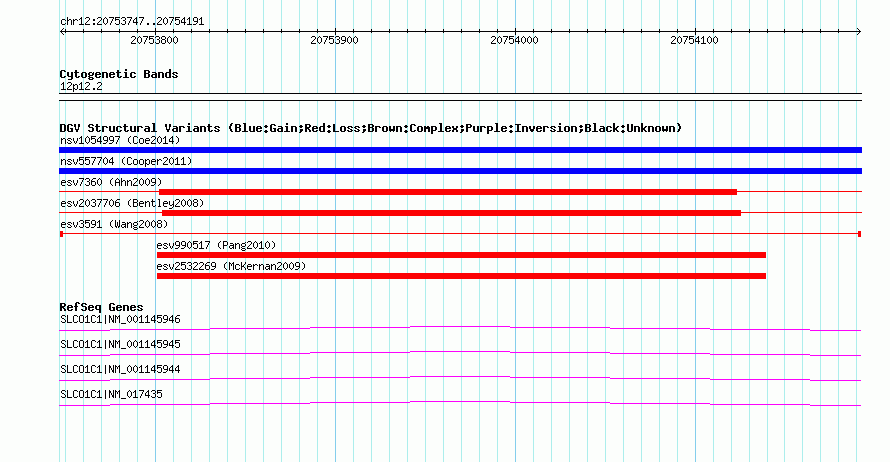Click ruler position 20753800
890x462 pixels.
point(154,40)
